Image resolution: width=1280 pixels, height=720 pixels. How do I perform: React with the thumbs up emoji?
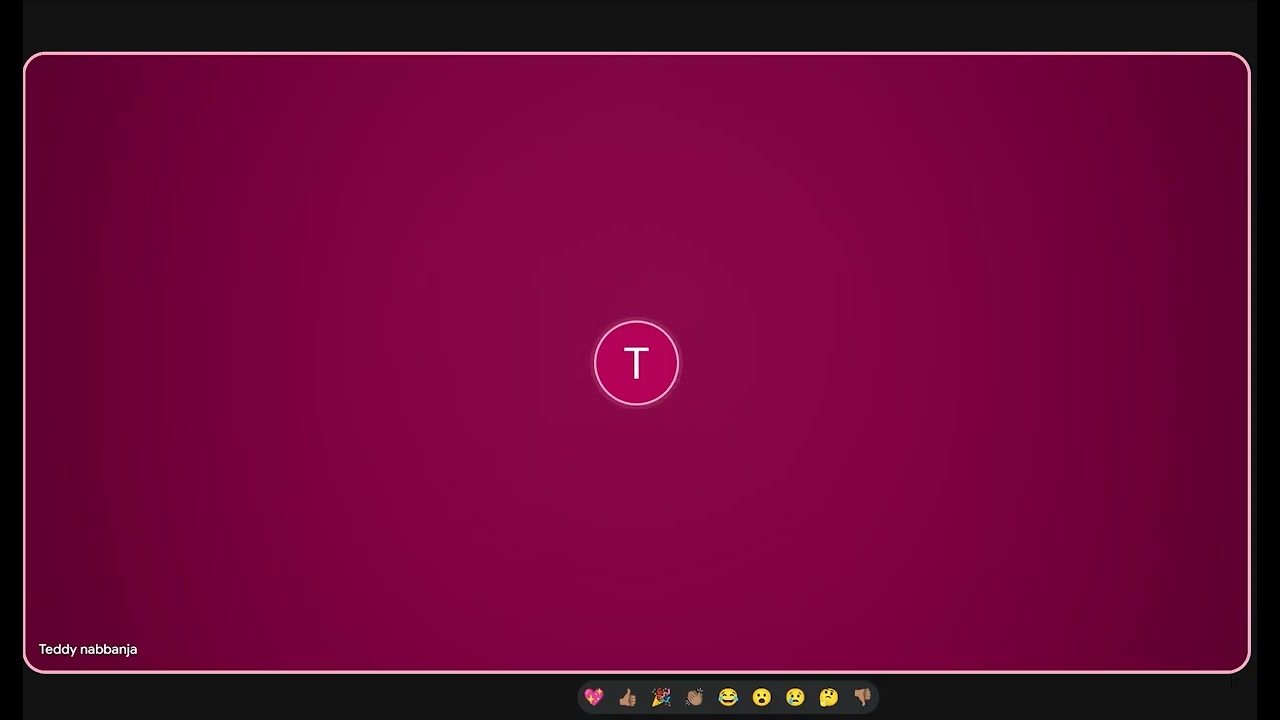[x=628, y=697]
